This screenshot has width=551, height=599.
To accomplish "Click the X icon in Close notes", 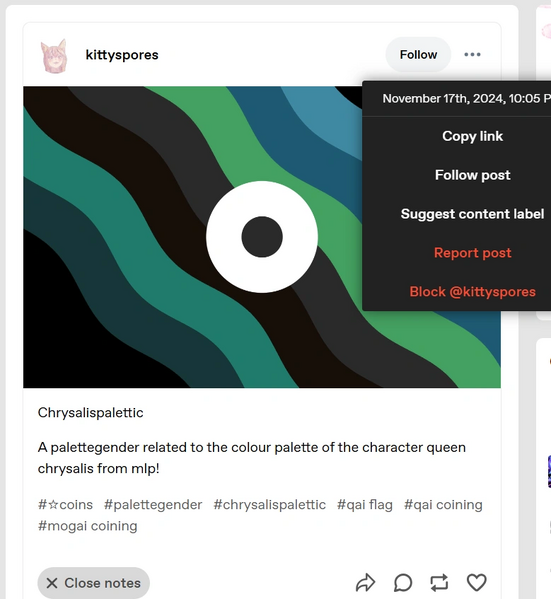I will tap(52, 583).
